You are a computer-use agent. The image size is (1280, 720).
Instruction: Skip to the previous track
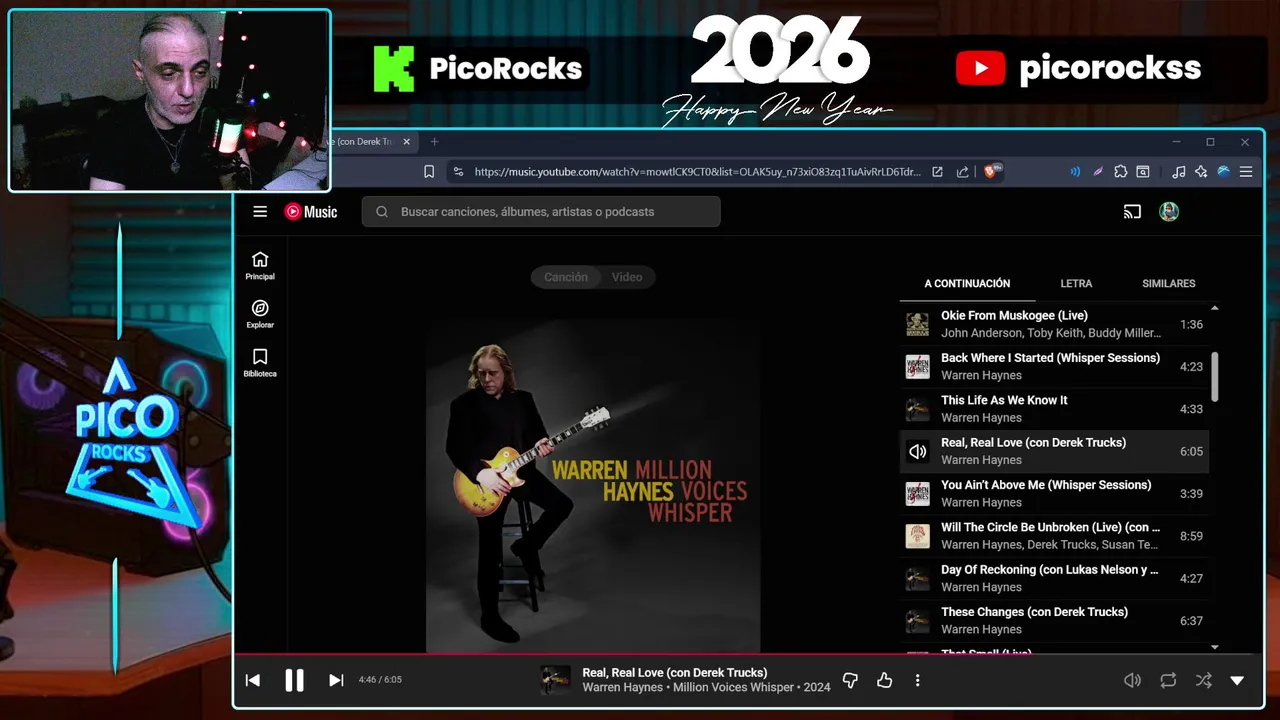253,680
